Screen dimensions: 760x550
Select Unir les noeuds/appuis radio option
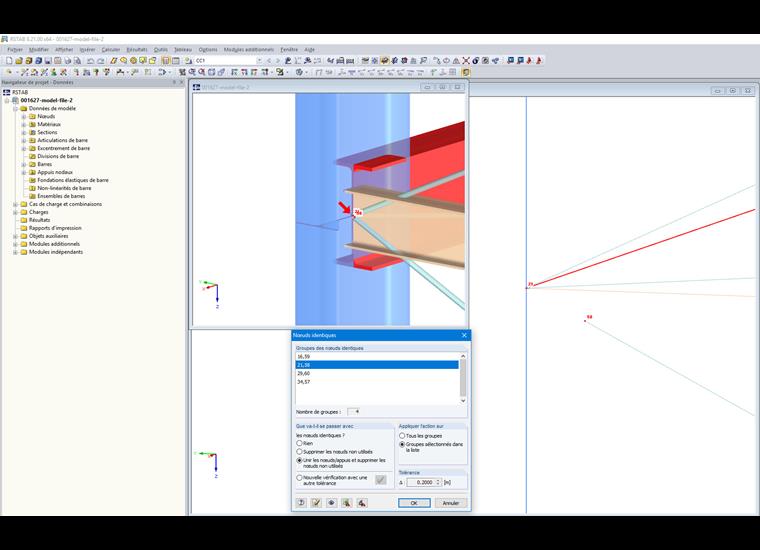[x=300, y=460]
